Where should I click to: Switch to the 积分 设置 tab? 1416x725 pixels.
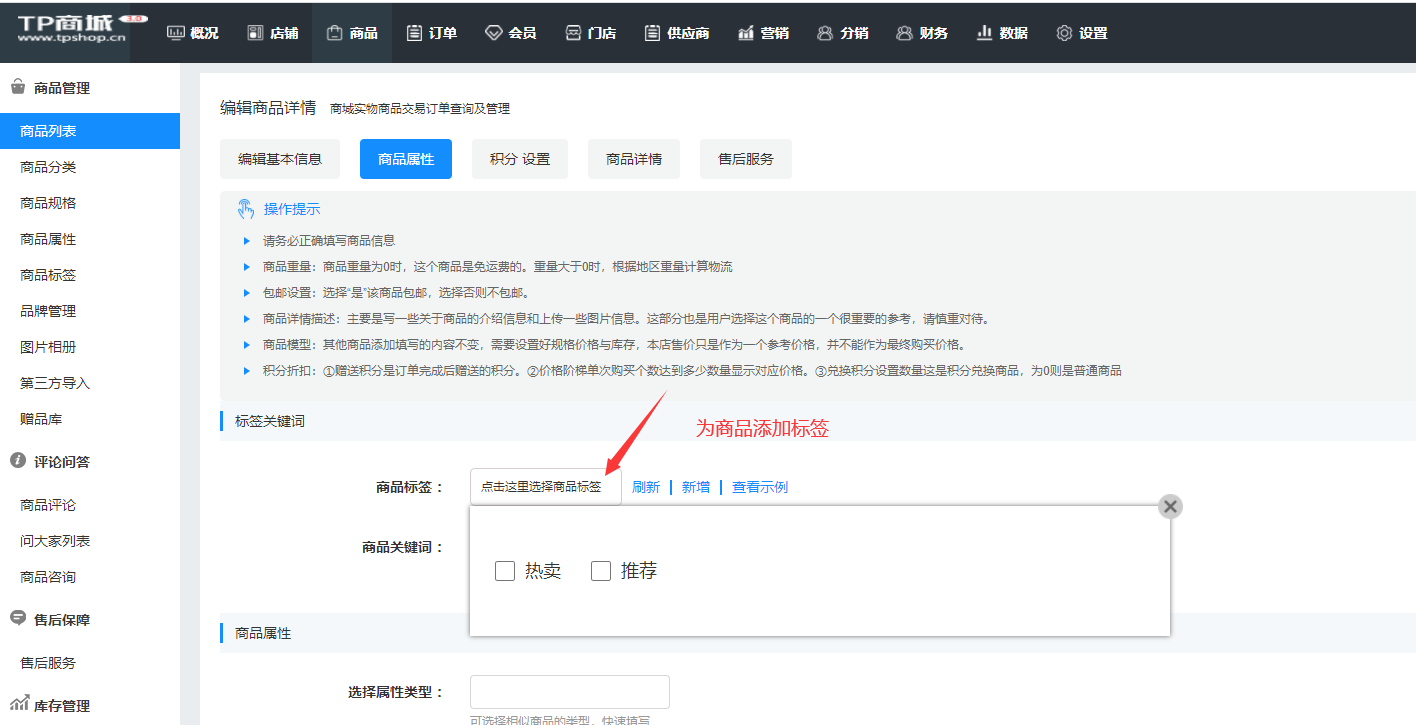[519, 159]
